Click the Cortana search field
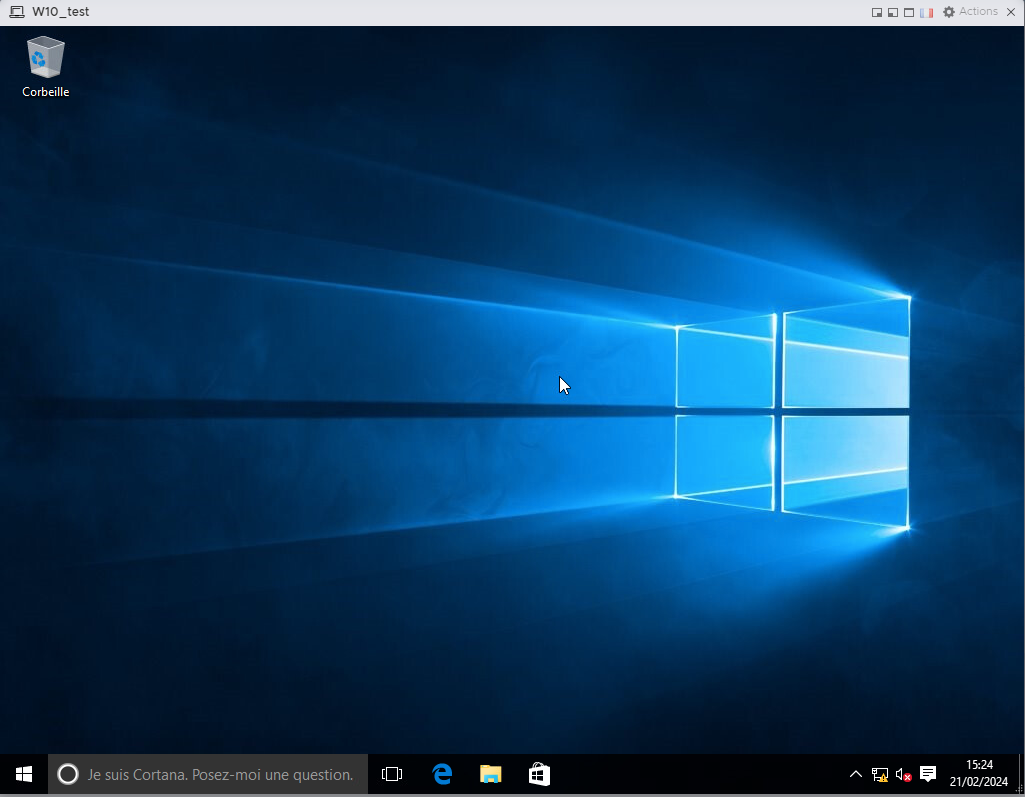This screenshot has height=797, width=1025. (x=220, y=774)
